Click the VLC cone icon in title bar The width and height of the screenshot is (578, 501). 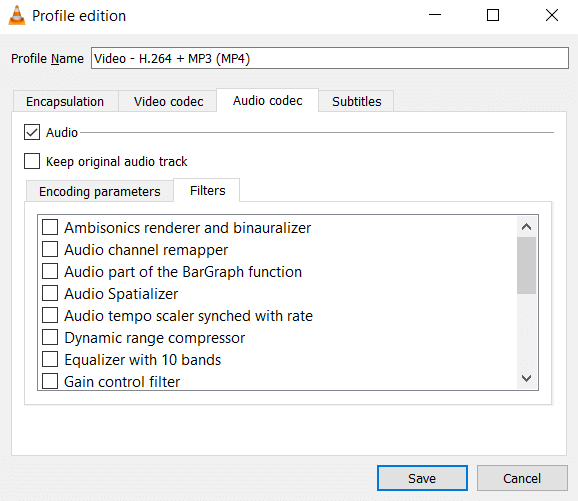point(17,16)
